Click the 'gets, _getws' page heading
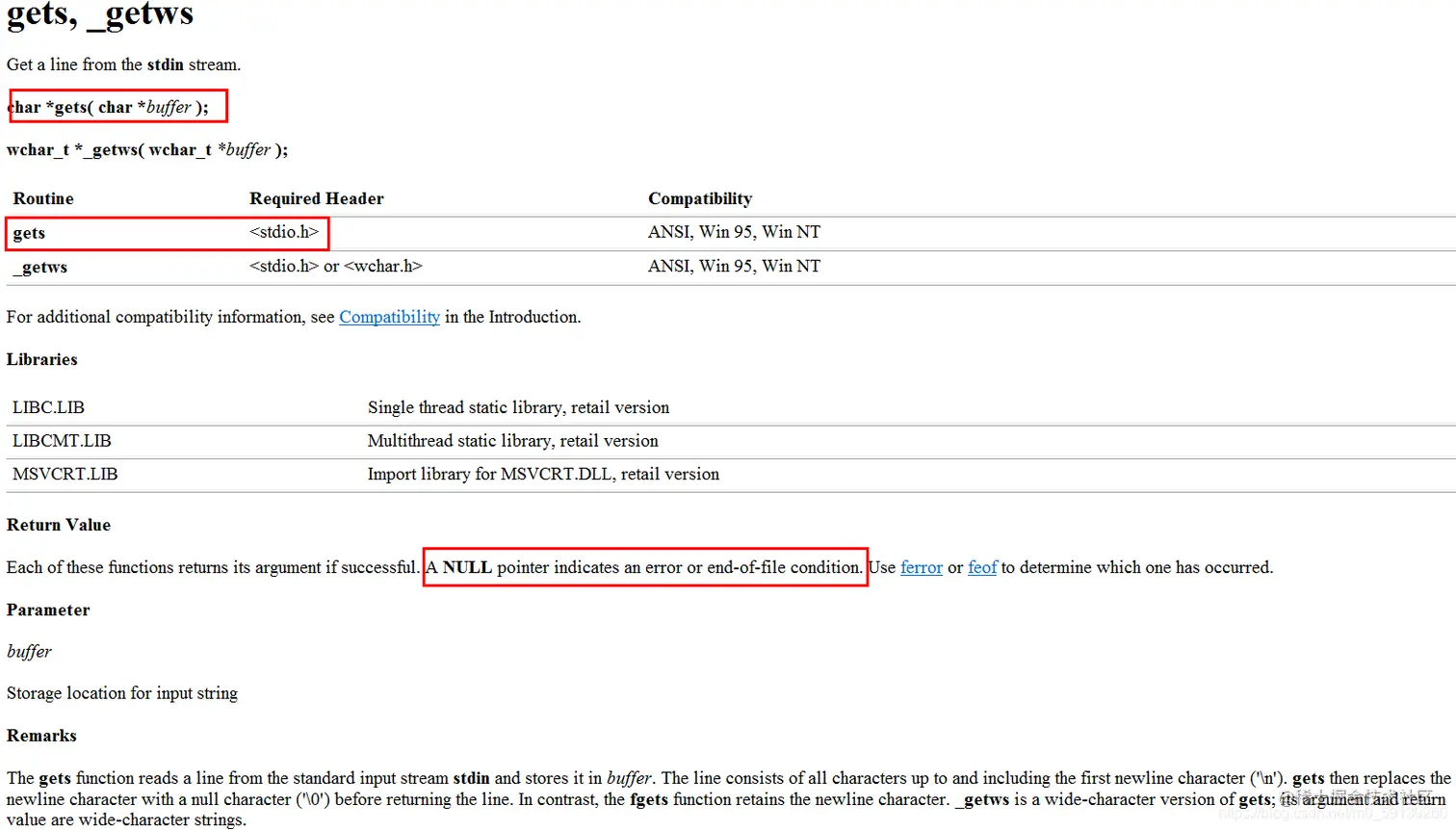The height and width of the screenshot is (830, 1456). (100, 13)
